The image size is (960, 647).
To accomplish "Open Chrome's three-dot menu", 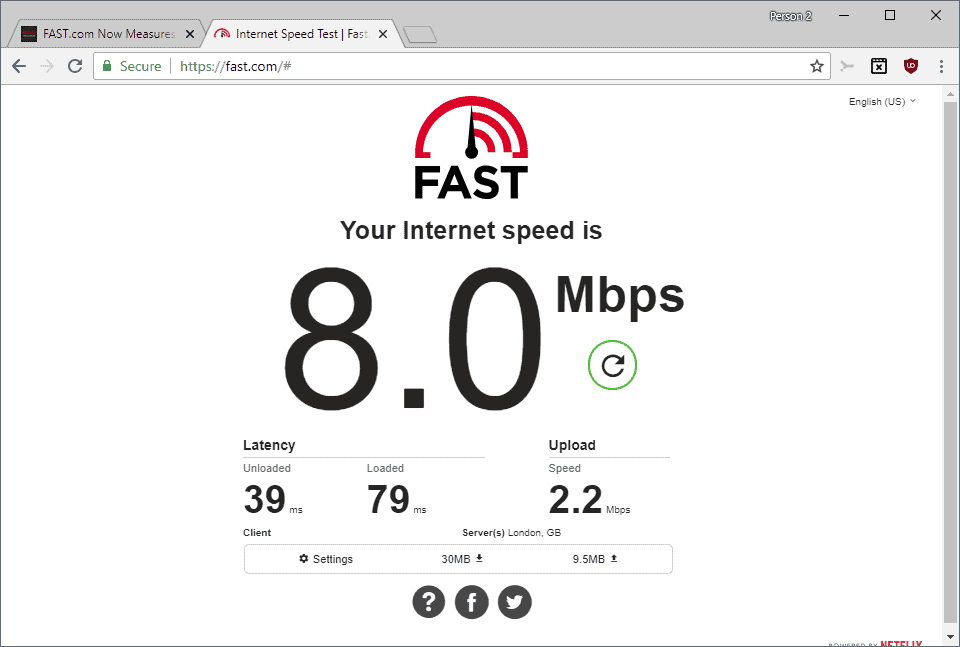I will 941,66.
